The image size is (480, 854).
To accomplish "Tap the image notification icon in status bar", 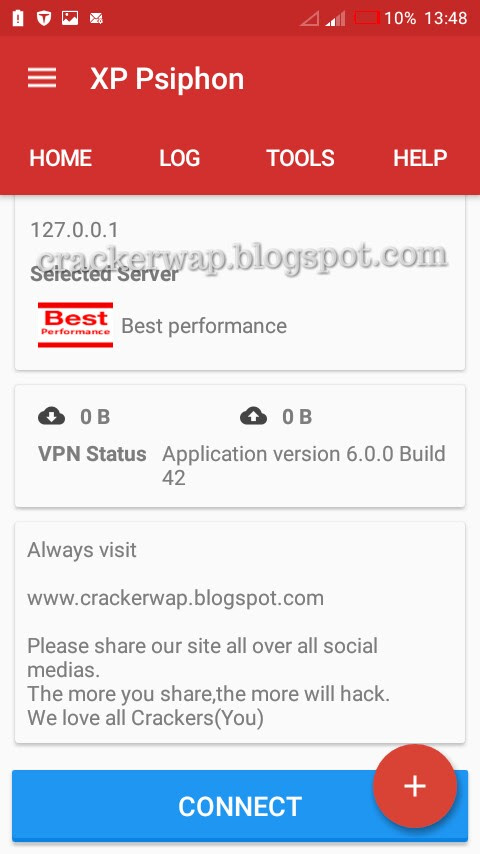I will point(70,18).
